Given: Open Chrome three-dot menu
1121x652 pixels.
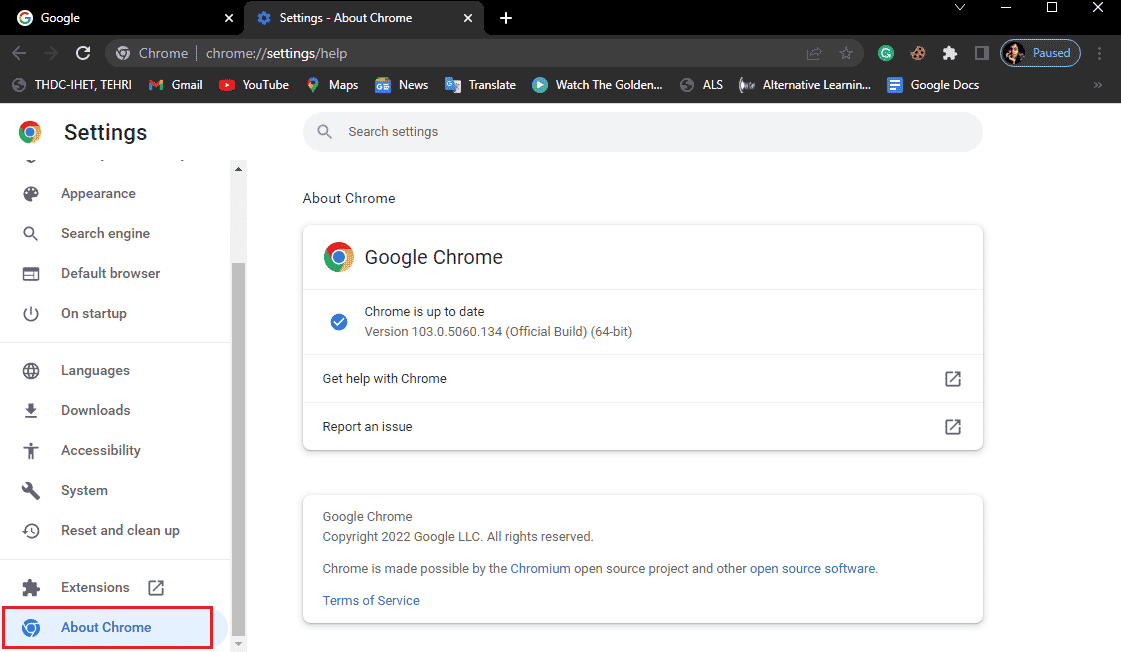Looking at the screenshot, I should 1100,53.
